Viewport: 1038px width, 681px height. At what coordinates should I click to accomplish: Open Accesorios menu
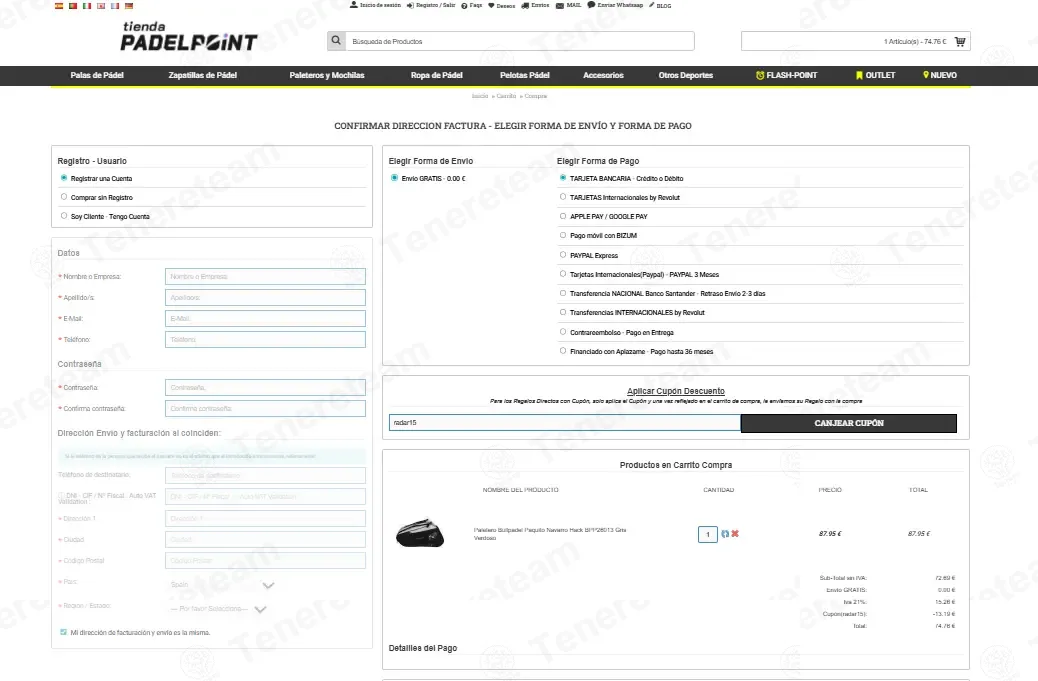point(603,75)
